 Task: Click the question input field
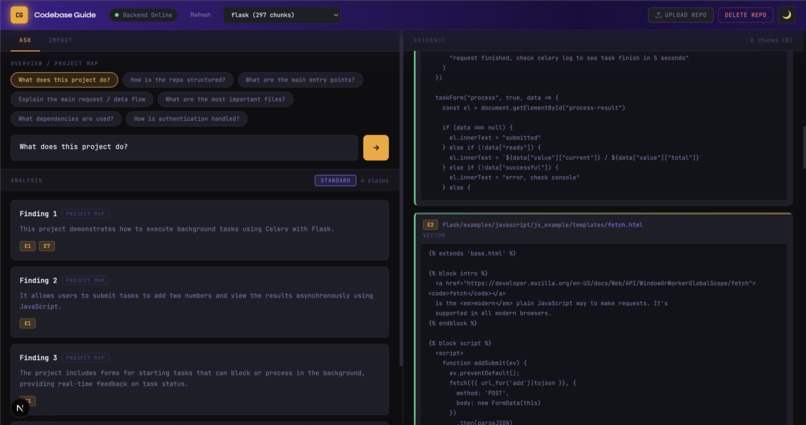[x=184, y=147]
